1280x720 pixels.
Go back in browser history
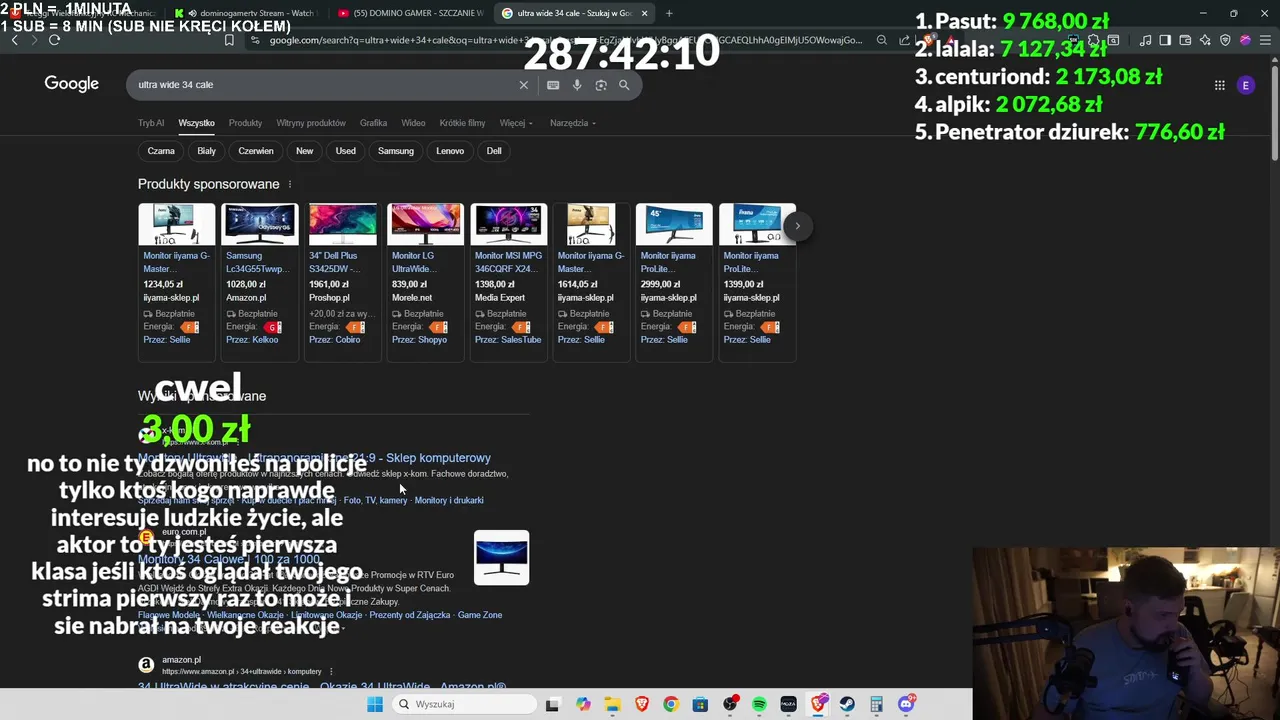[14, 40]
